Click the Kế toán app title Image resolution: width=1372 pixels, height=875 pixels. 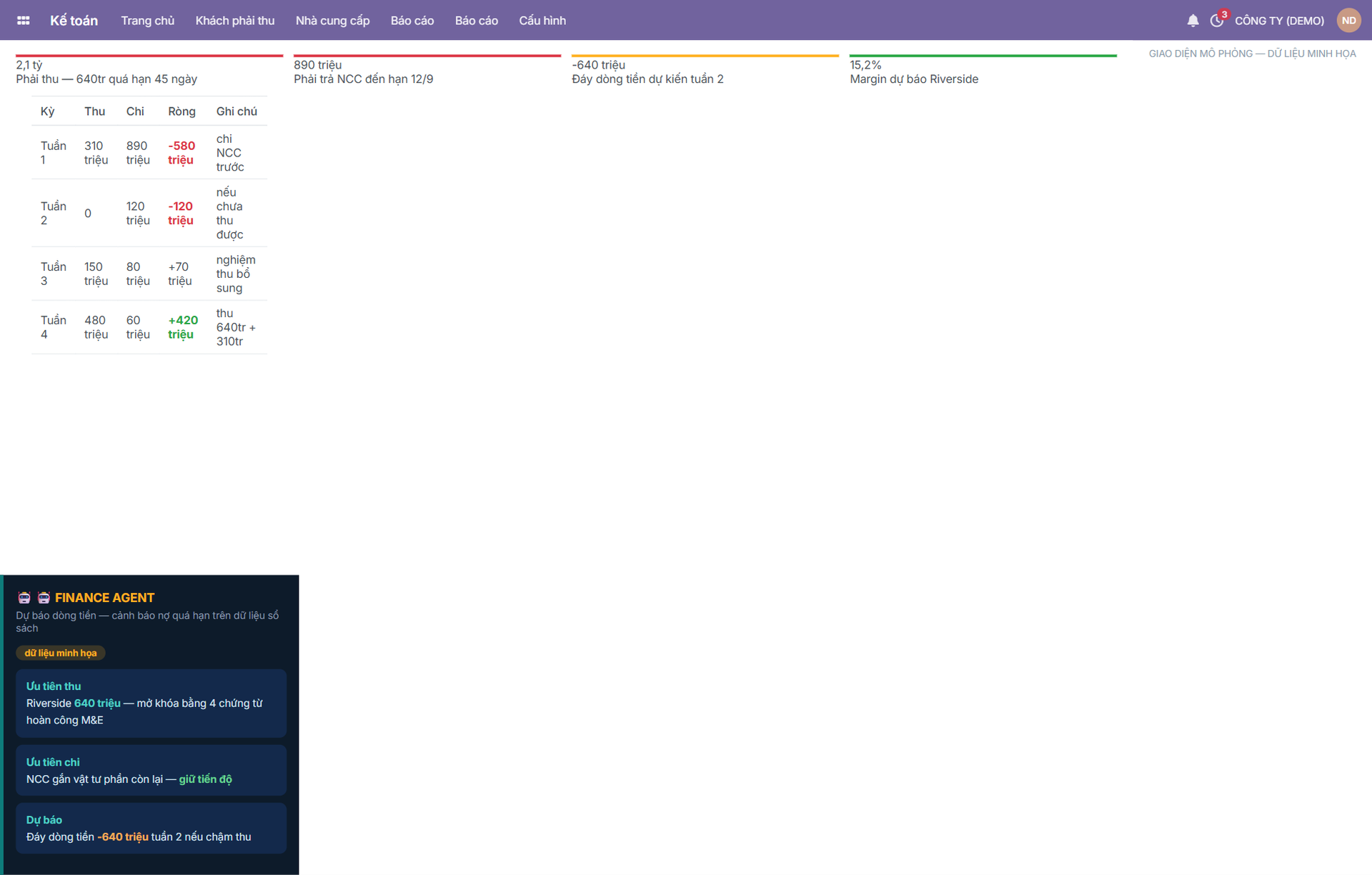(x=74, y=21)
